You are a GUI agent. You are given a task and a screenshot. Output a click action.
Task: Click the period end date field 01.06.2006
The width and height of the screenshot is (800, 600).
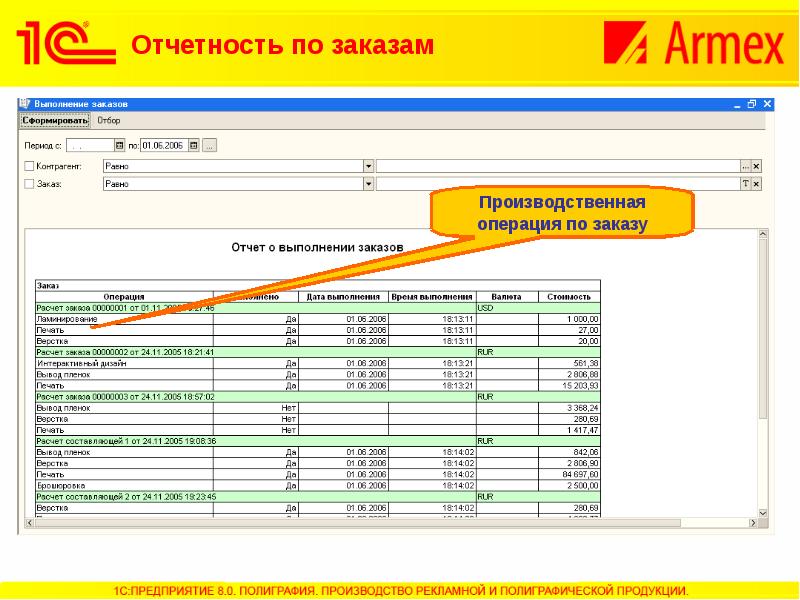tap(164, 145)
